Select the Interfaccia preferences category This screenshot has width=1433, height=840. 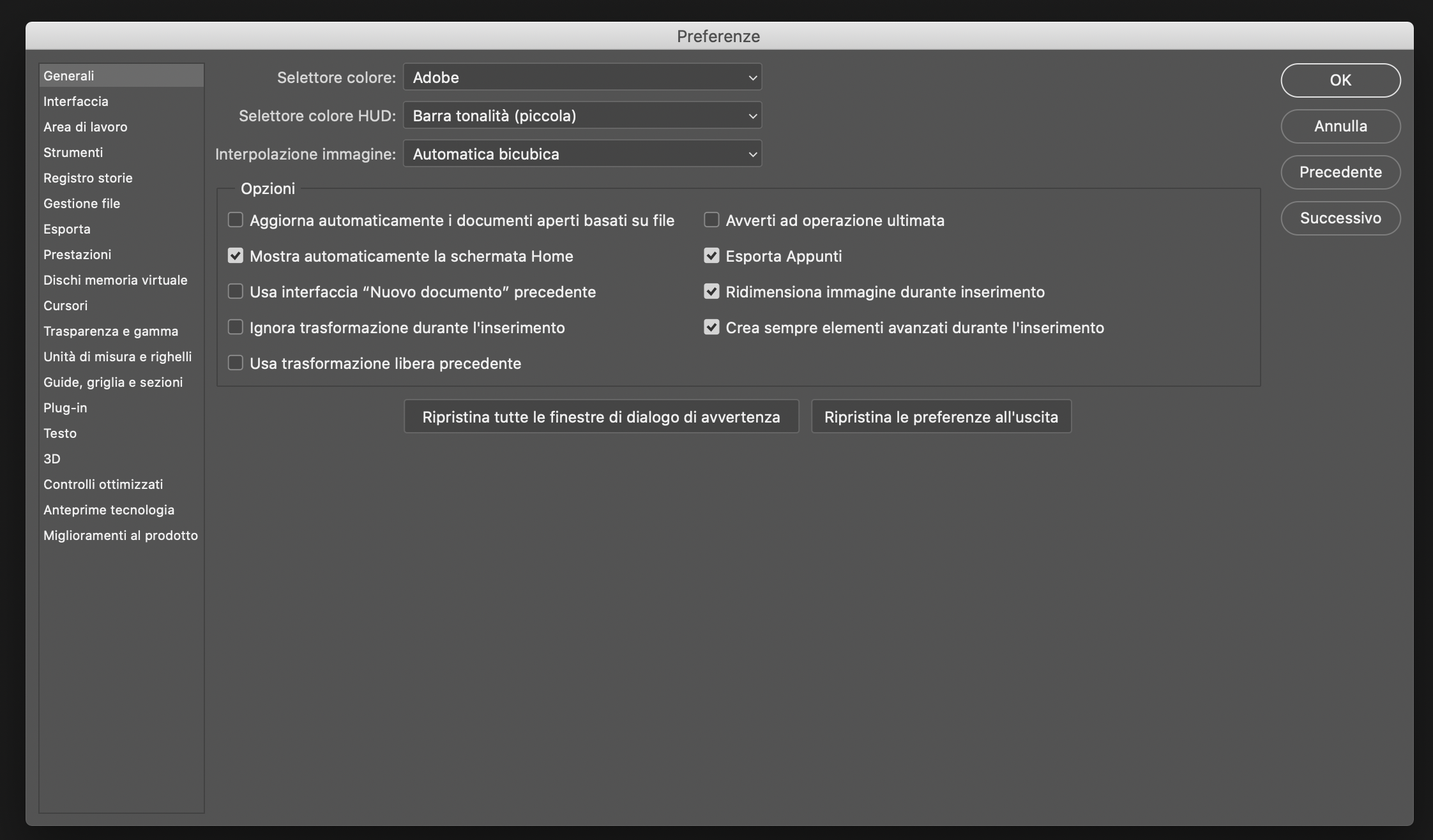pyautogui.click(x=75, y=101)
